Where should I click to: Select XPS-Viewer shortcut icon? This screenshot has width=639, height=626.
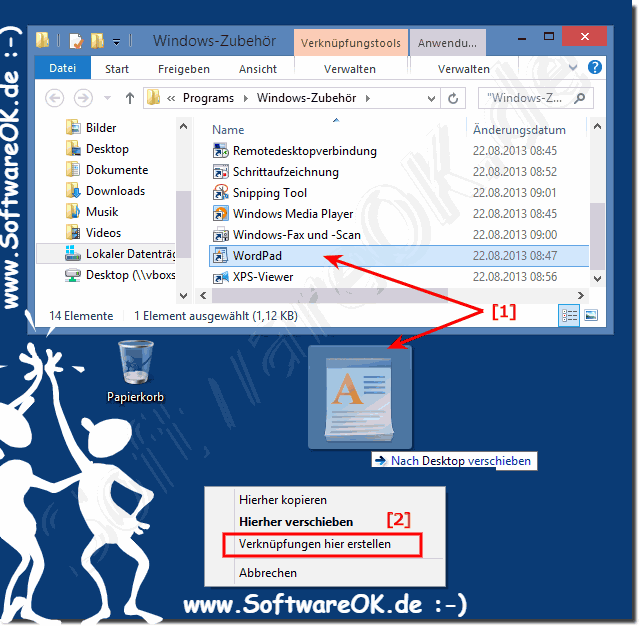pos(220,277)
